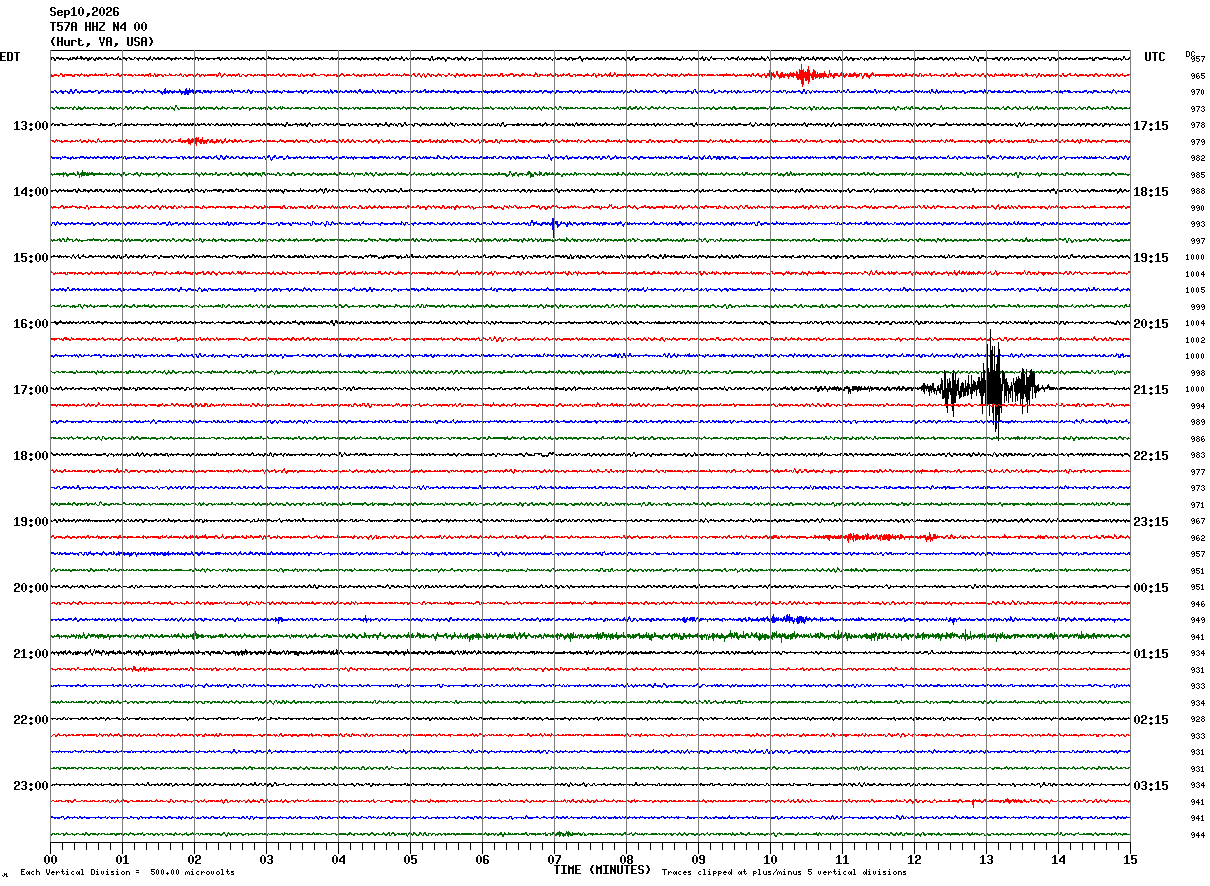Click the 13:00 EDT row label
1210x886 pixels.
(30, 126)
